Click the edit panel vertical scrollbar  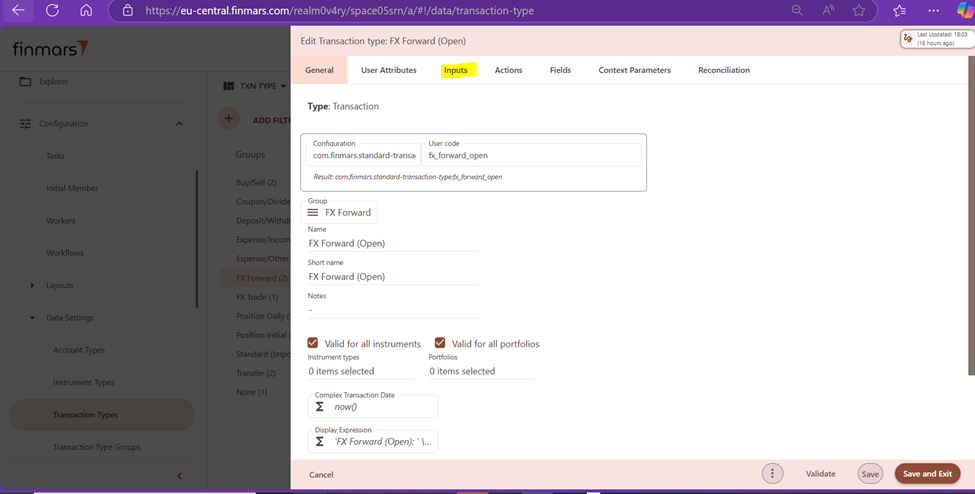point(972,215)
